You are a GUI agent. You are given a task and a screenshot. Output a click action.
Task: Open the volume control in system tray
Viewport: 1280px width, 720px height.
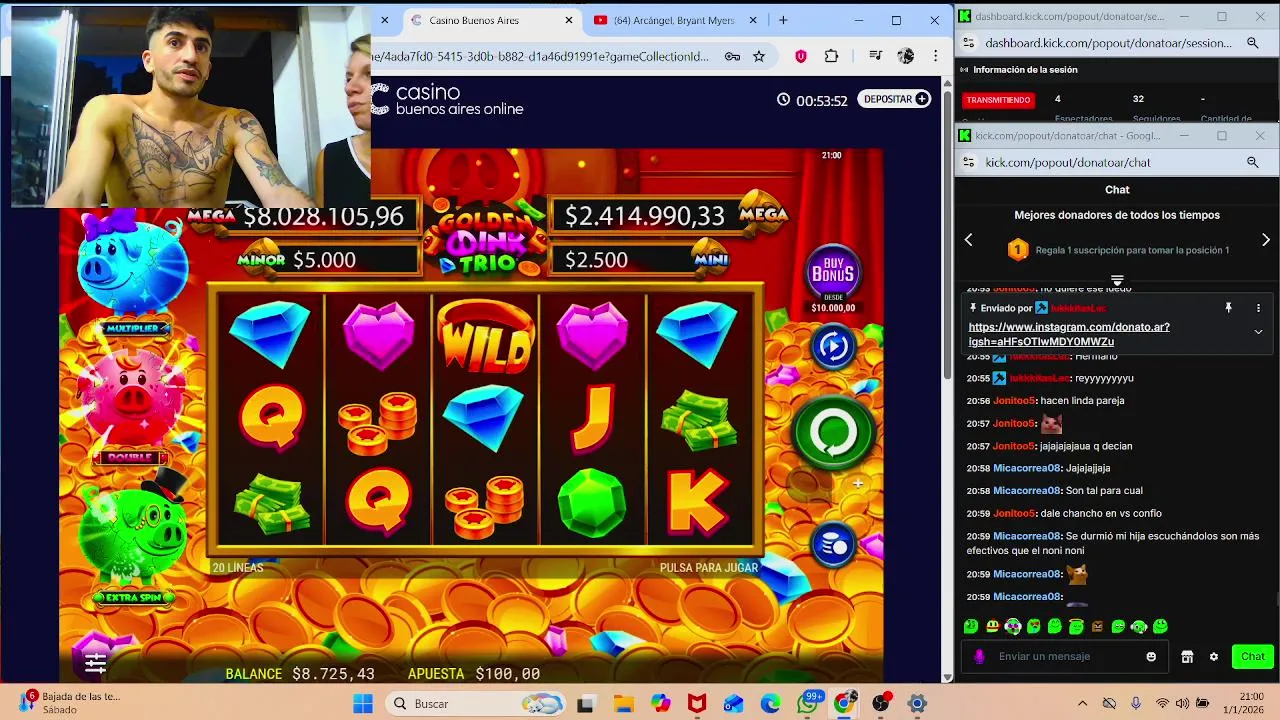(x=1182, y=704)
